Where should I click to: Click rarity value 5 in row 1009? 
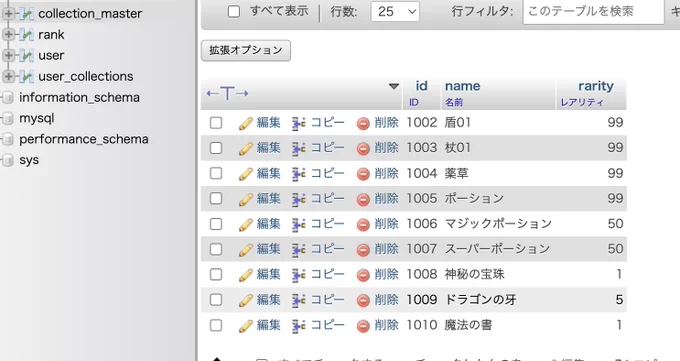tap(619, 300)
